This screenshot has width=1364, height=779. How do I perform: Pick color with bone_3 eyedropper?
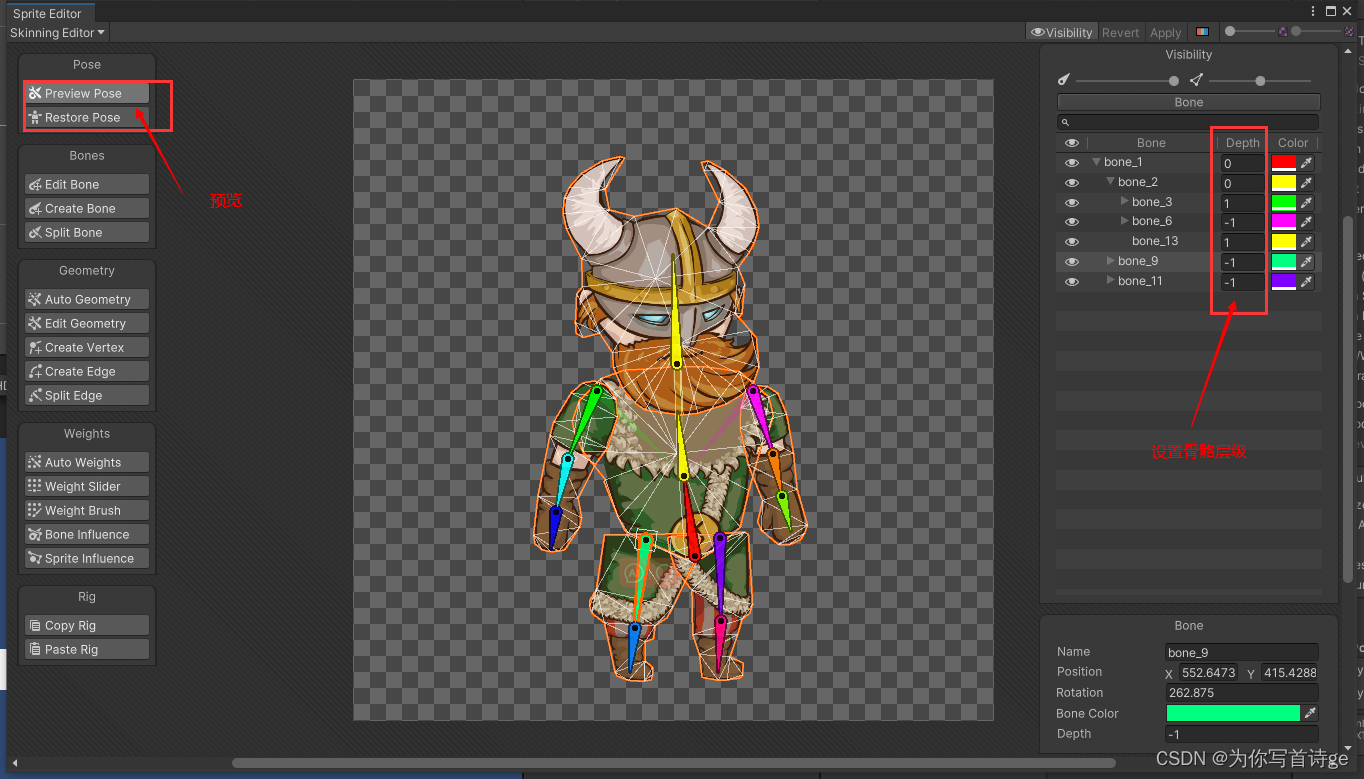tap(1306, 202)
